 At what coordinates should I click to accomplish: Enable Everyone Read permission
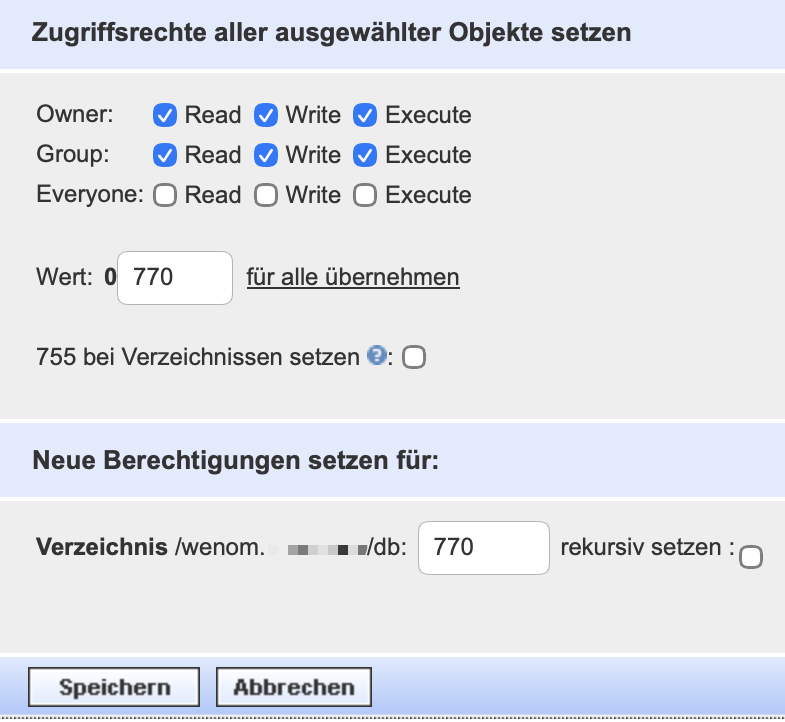pos(165,196)
